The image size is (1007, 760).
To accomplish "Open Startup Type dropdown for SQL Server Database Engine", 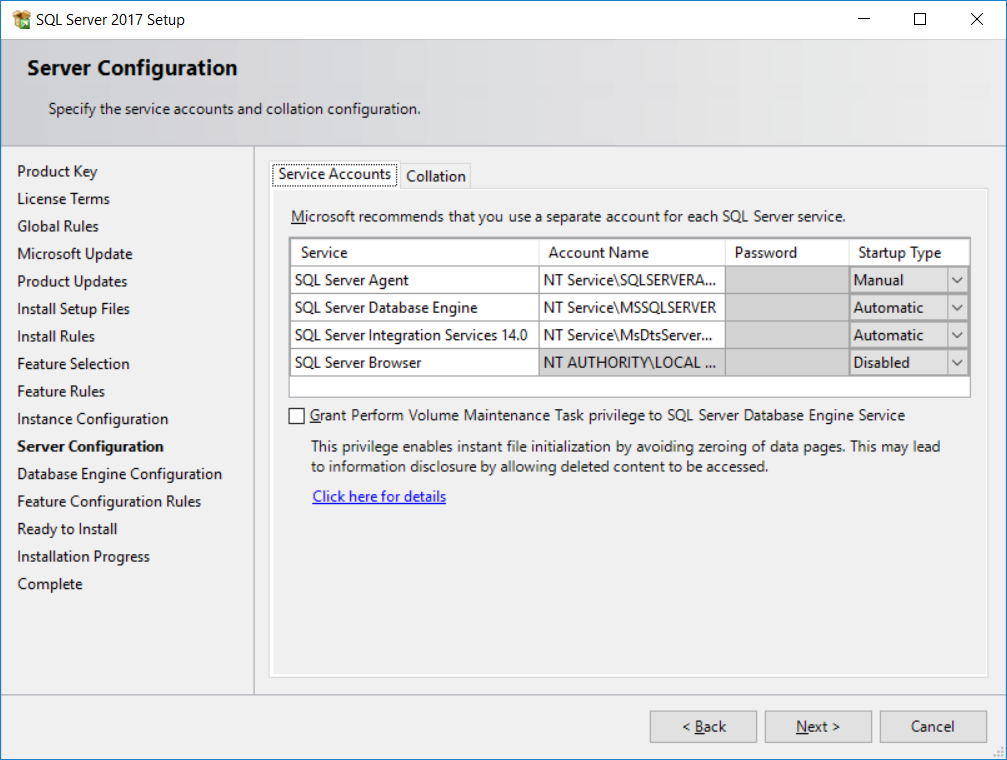I will pyautogui.click(x=957, y=308).
